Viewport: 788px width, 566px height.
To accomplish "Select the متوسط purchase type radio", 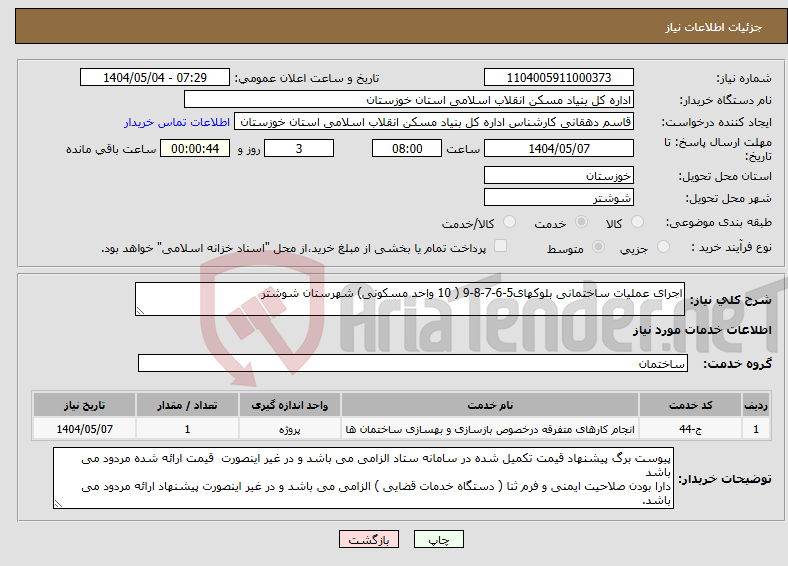I will click(598, 246).
